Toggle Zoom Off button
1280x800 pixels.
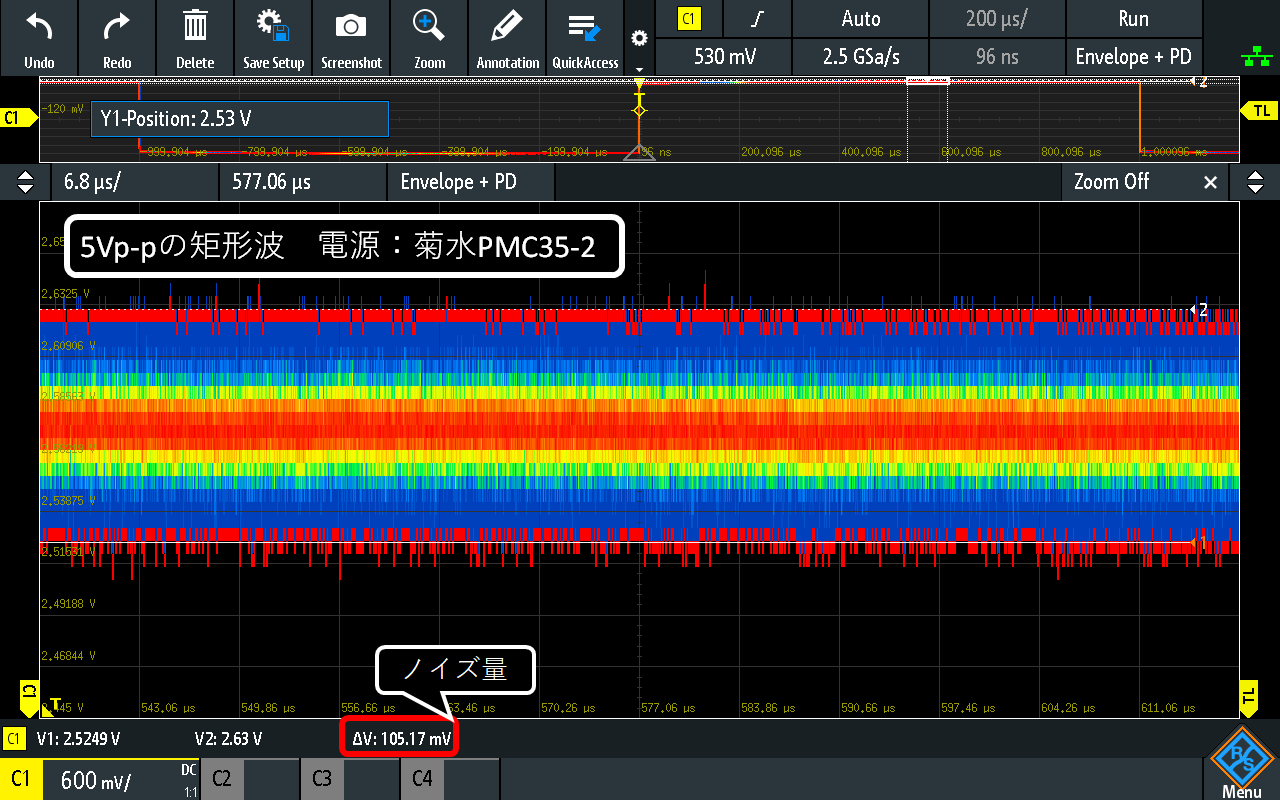(x=1111, y=182)
